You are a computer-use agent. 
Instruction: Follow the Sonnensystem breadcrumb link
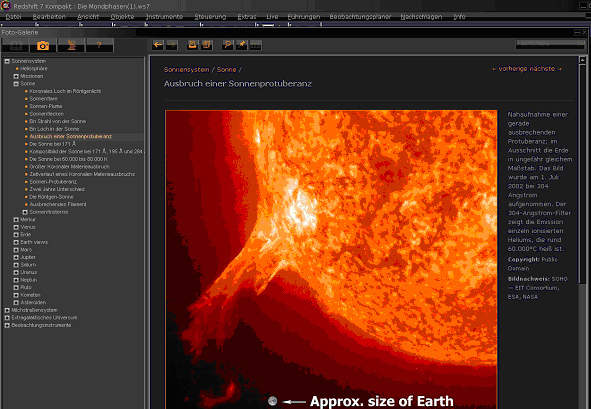point(186,70)
